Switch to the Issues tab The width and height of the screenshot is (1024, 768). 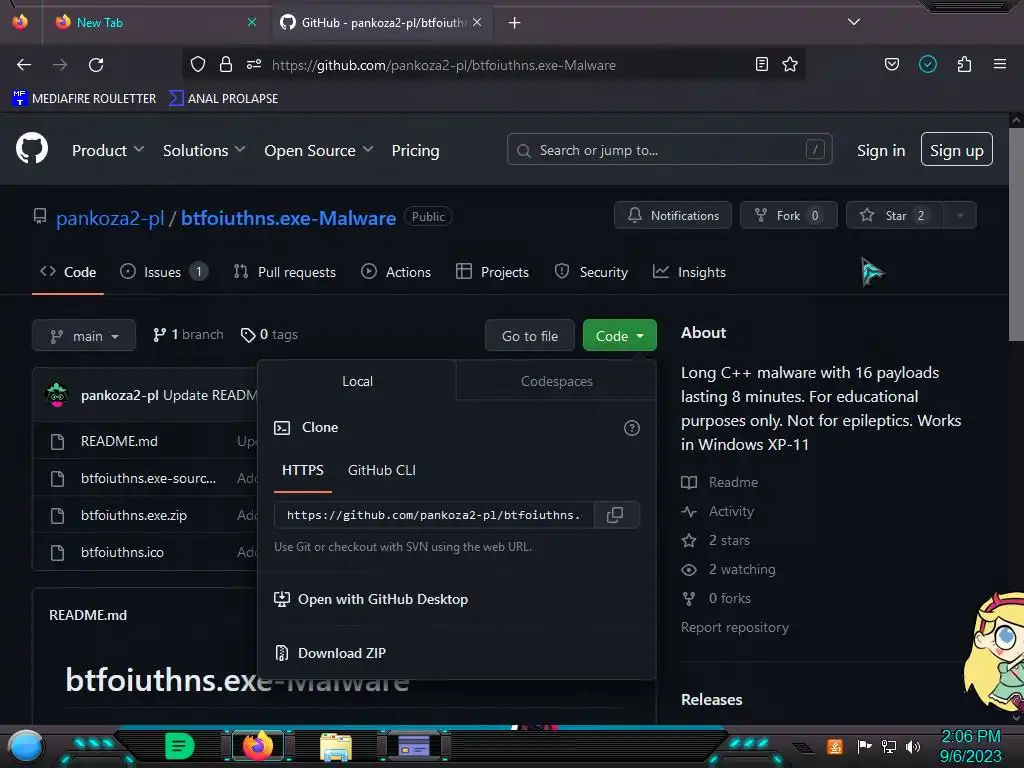tap(164, 272)
